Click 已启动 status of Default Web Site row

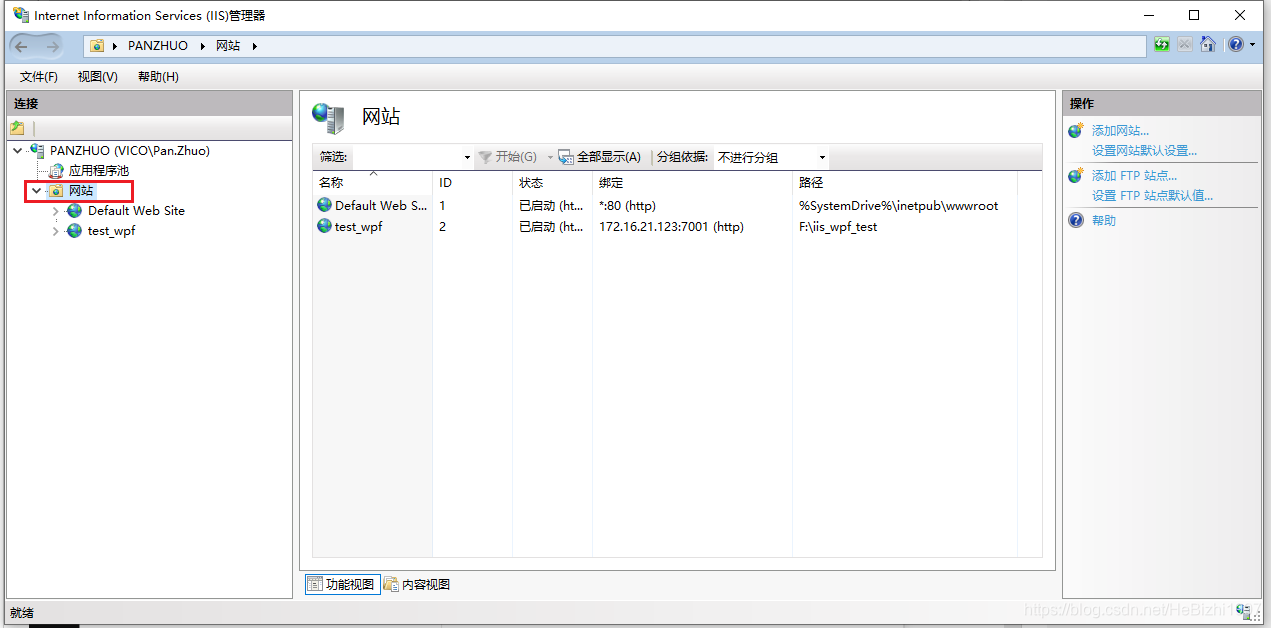coord(551,206)
